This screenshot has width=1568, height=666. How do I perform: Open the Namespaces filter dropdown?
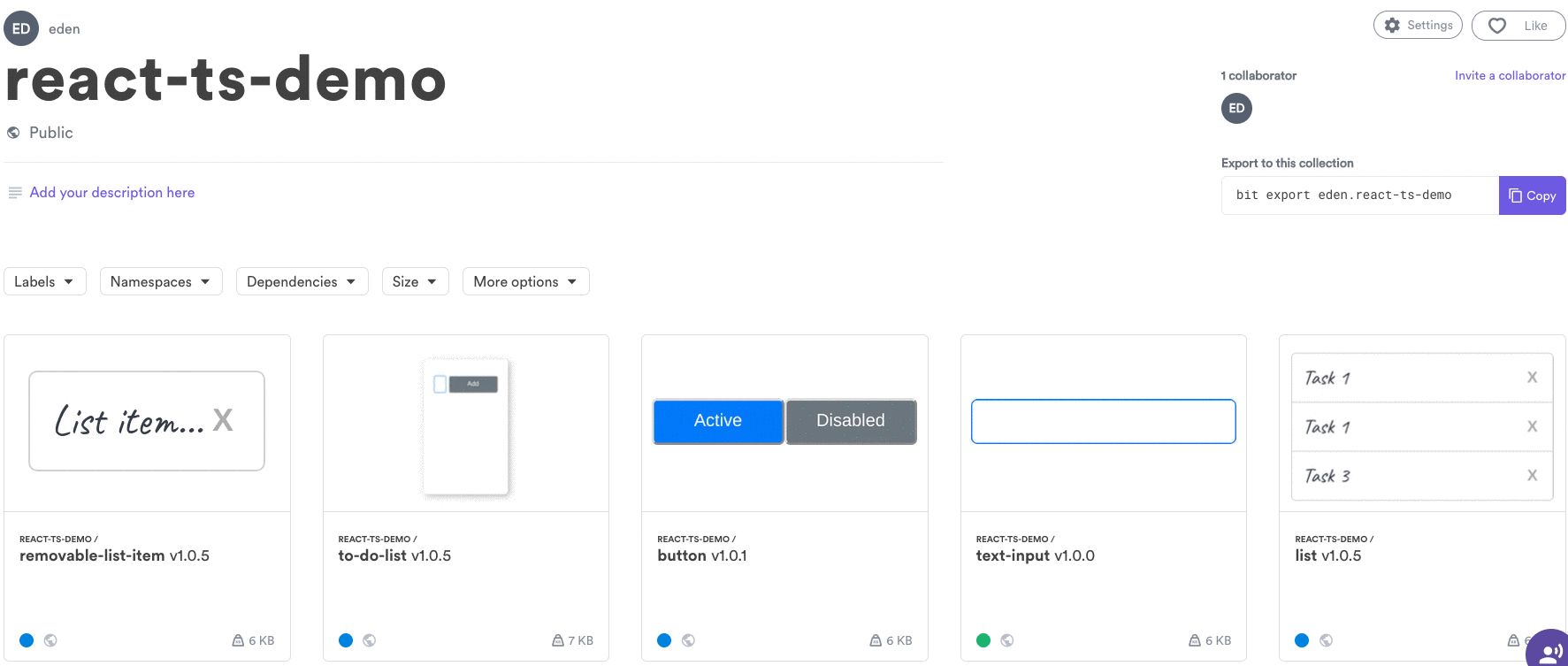[x=161, y=281]
